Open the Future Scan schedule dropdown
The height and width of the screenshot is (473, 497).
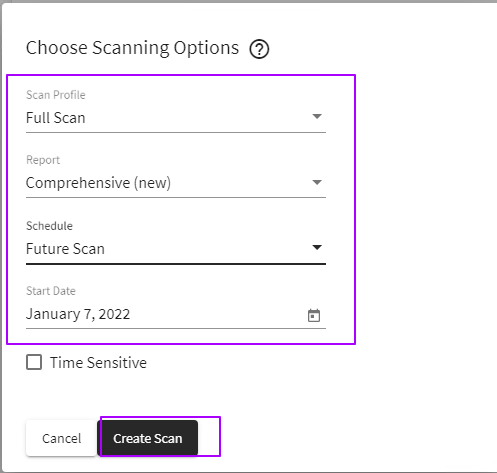point(176,249)
